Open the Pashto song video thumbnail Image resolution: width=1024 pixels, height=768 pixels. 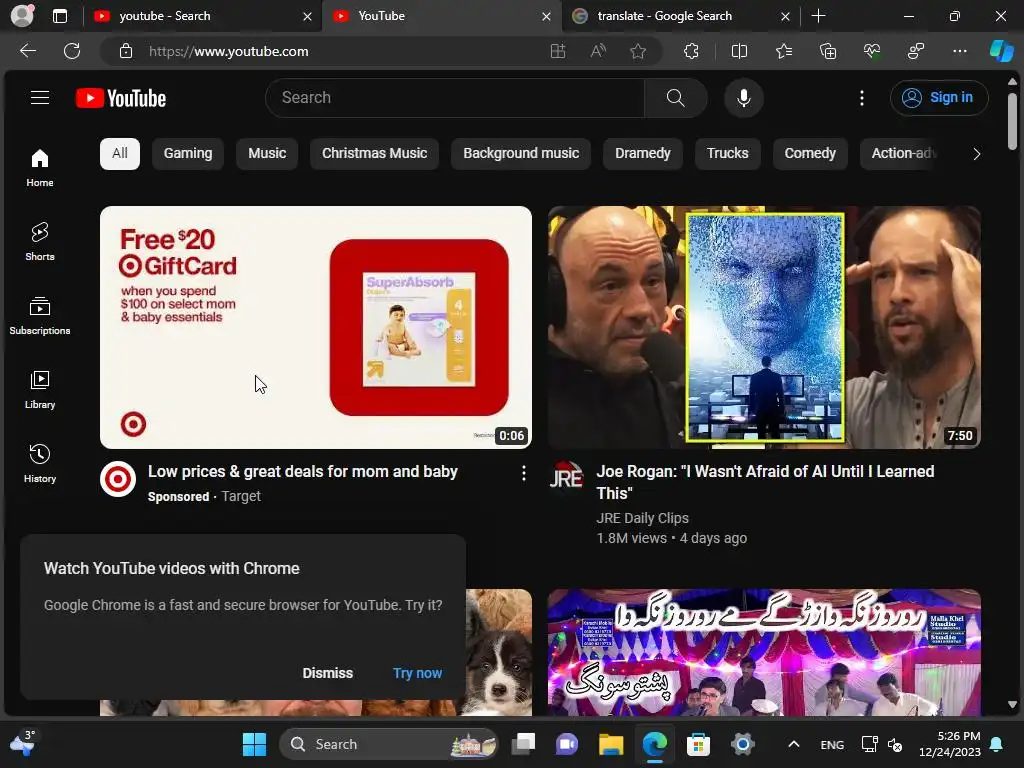coord(764,652)
